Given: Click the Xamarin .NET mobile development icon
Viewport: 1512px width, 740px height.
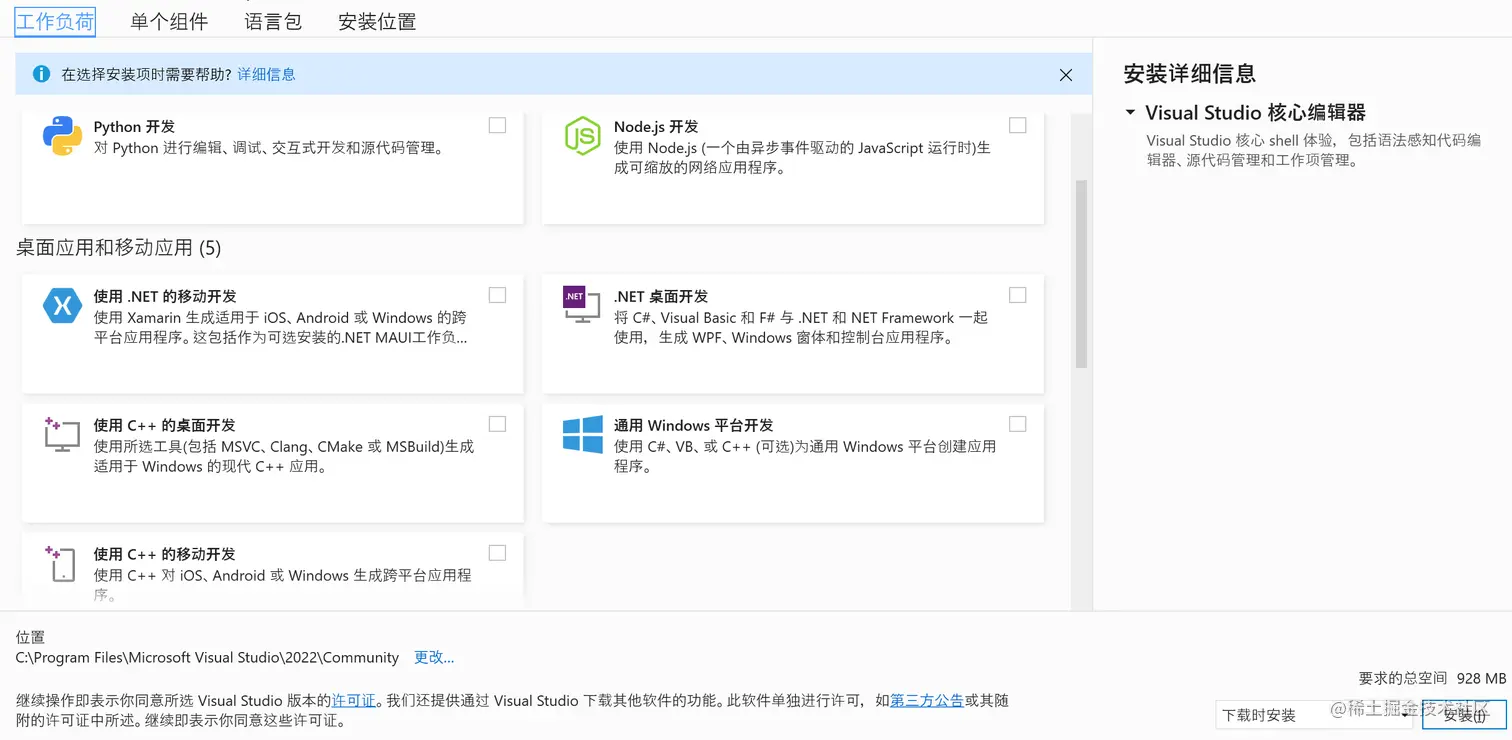Looking at the screenshot, I should (62, 306).
